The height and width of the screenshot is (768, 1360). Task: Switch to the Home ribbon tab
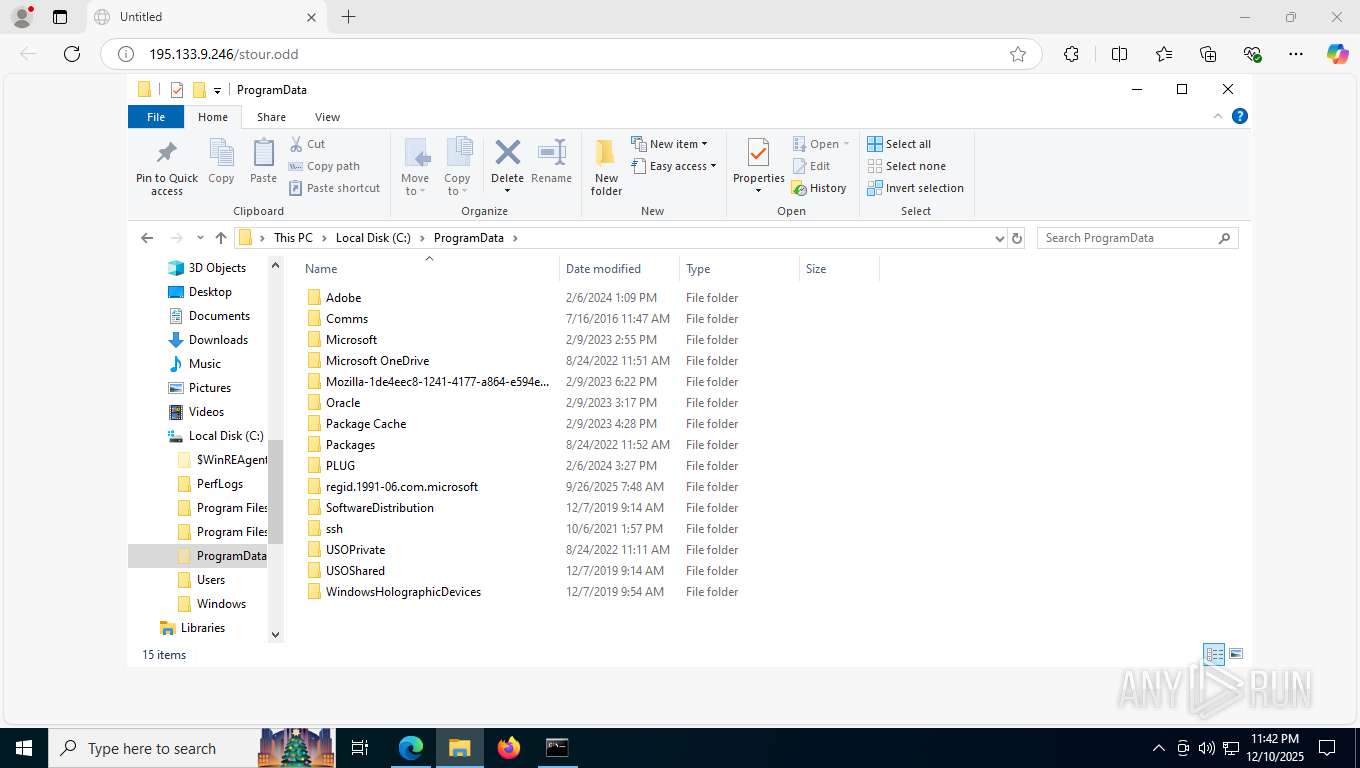click(x=213, y=117)
